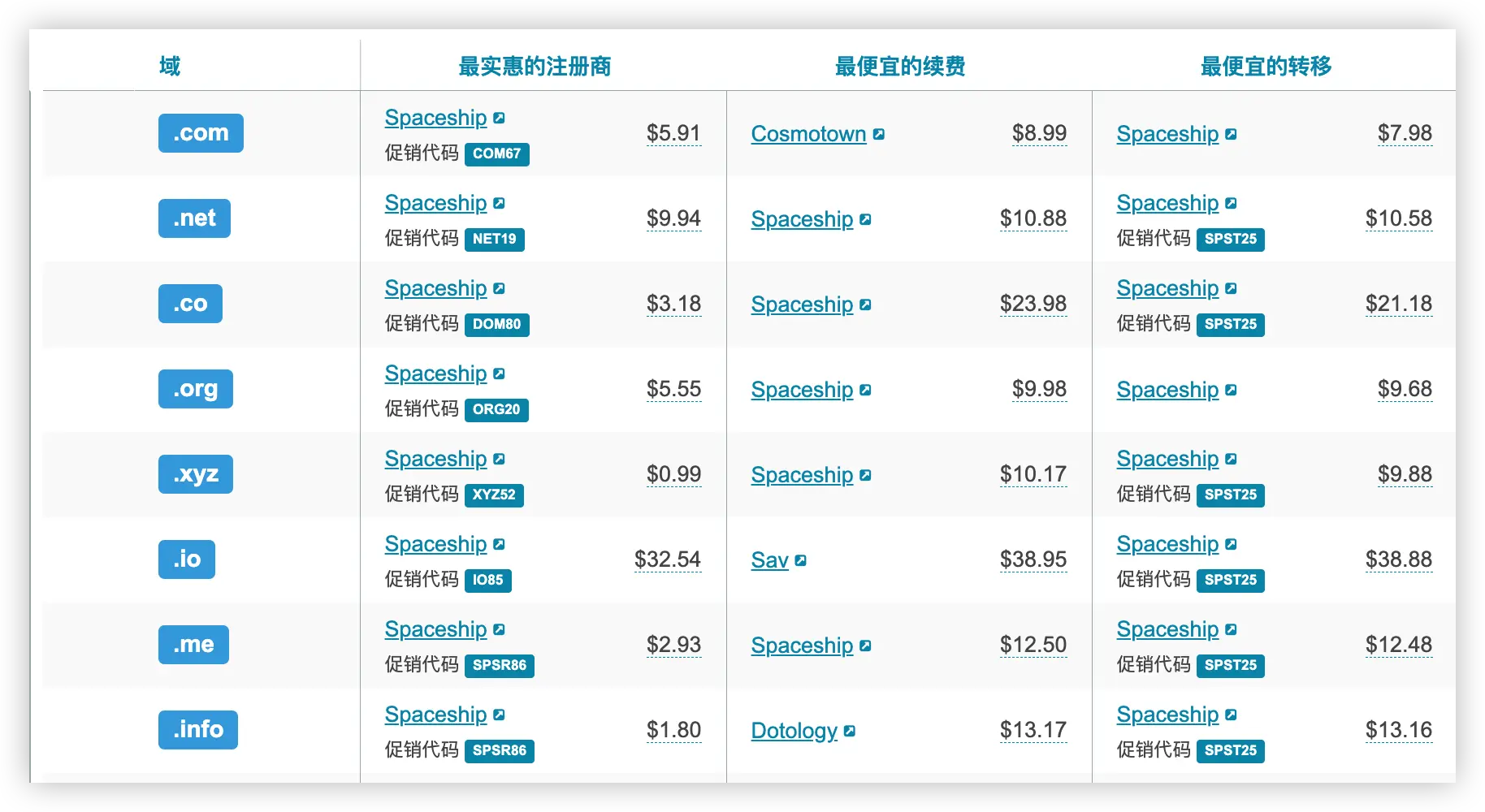Click the $5.91 .com registration price
1485x812 pixels.
click(x=673, y=133)
